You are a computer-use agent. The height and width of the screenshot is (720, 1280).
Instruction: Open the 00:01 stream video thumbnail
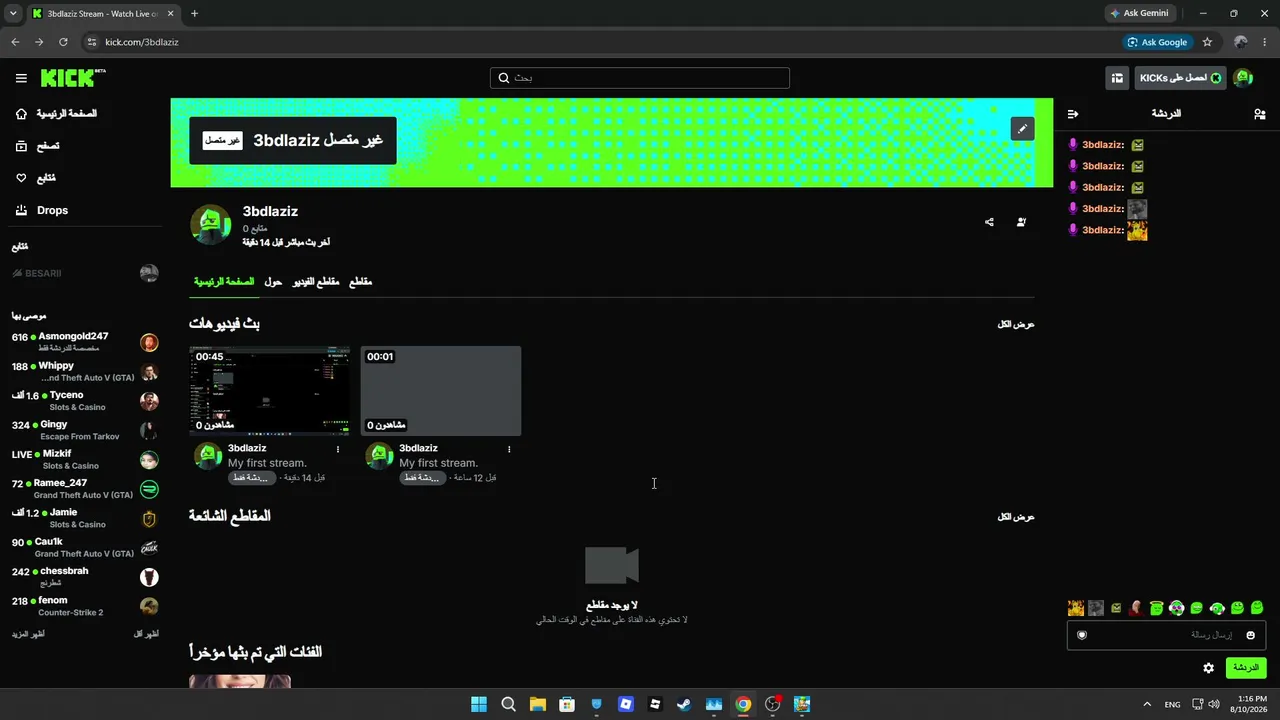click(441, 391)
